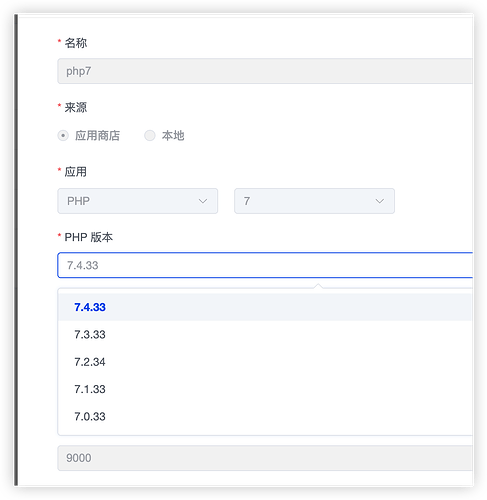This screenshot has width=487, height=500.
Task: Choose version 7.1.33 from the list
Action: point(265,389)
